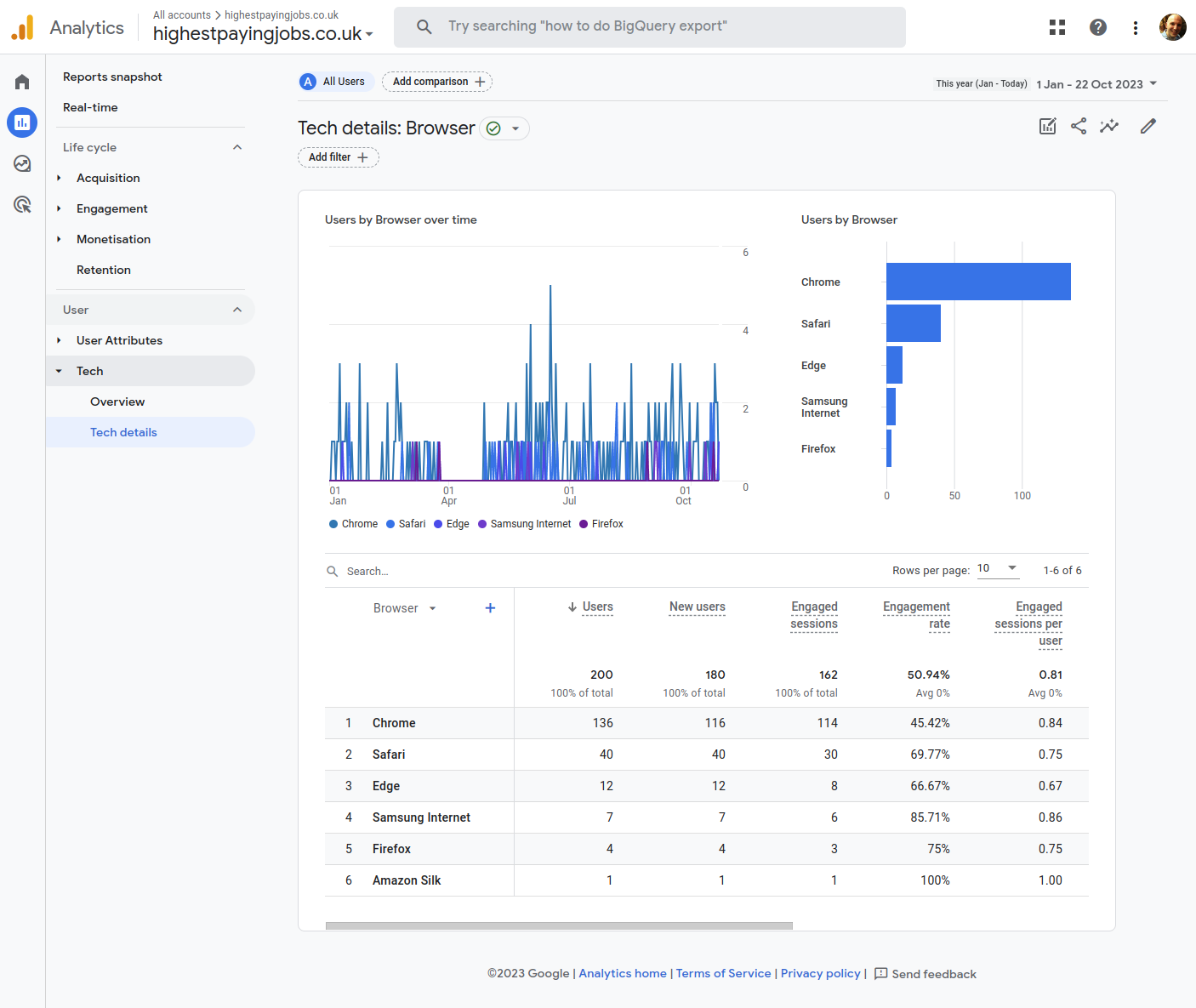Click the Send feedback icon
Screen dimensions: 1196x1008
point(881,973)
